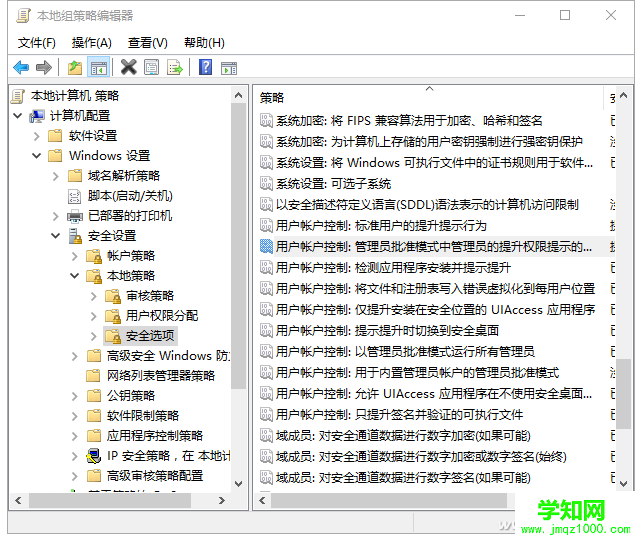Click the Delete (X) toolbar icon
This screenshot has height=541, width=642.
tap(129, 67)
